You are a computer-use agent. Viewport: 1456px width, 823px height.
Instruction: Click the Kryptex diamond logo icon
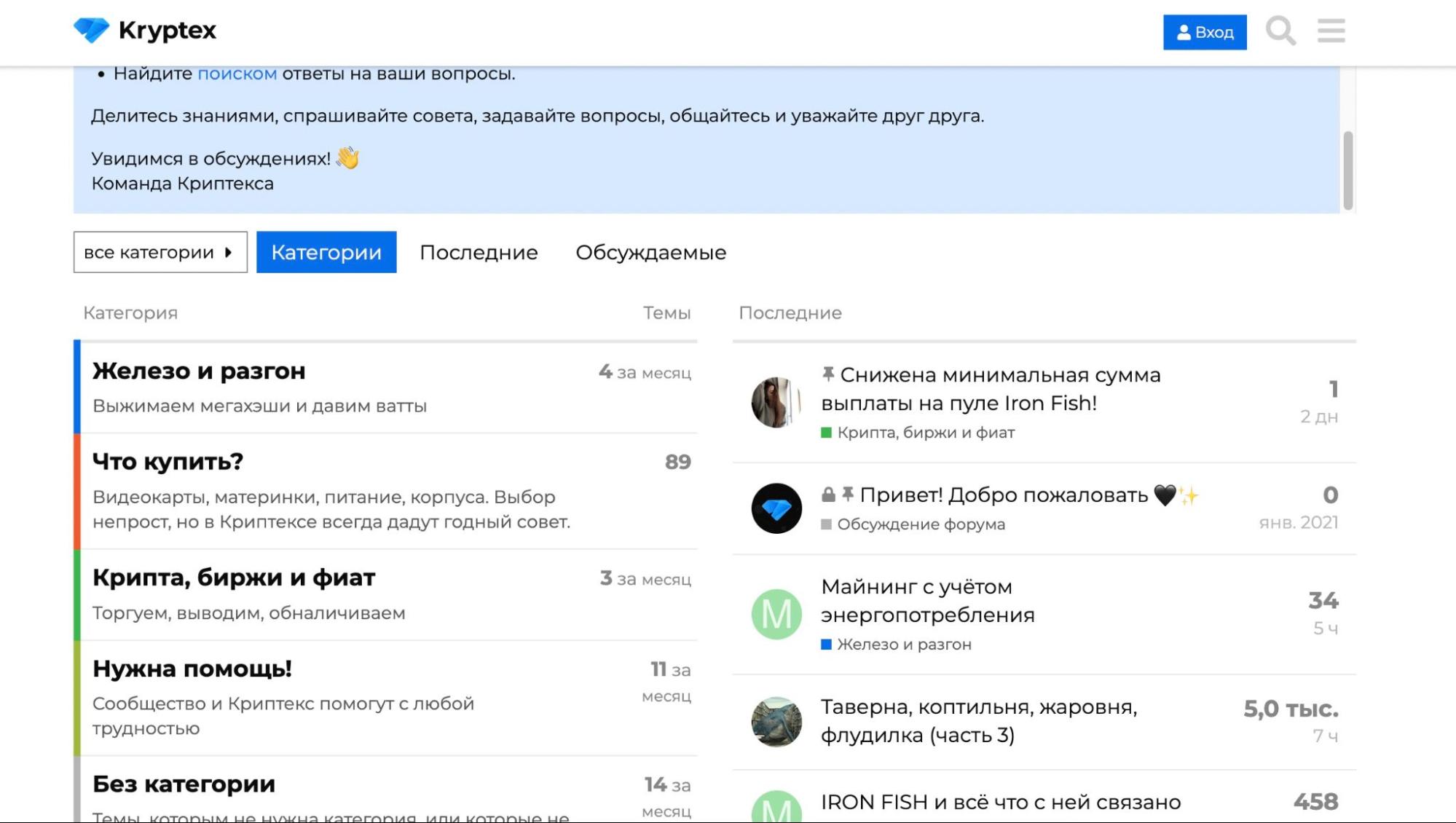pyautogui.click(x=91, y=31)
